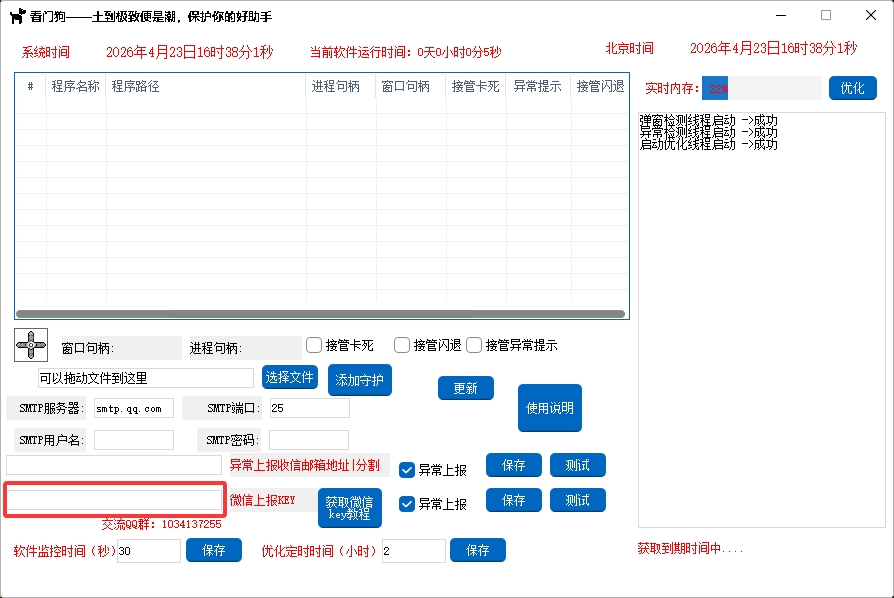Image resolution: width=894 pixels, height=598 pixels.
Task: Click 测试 on the email address row
Action: click(x=577, y=465)
